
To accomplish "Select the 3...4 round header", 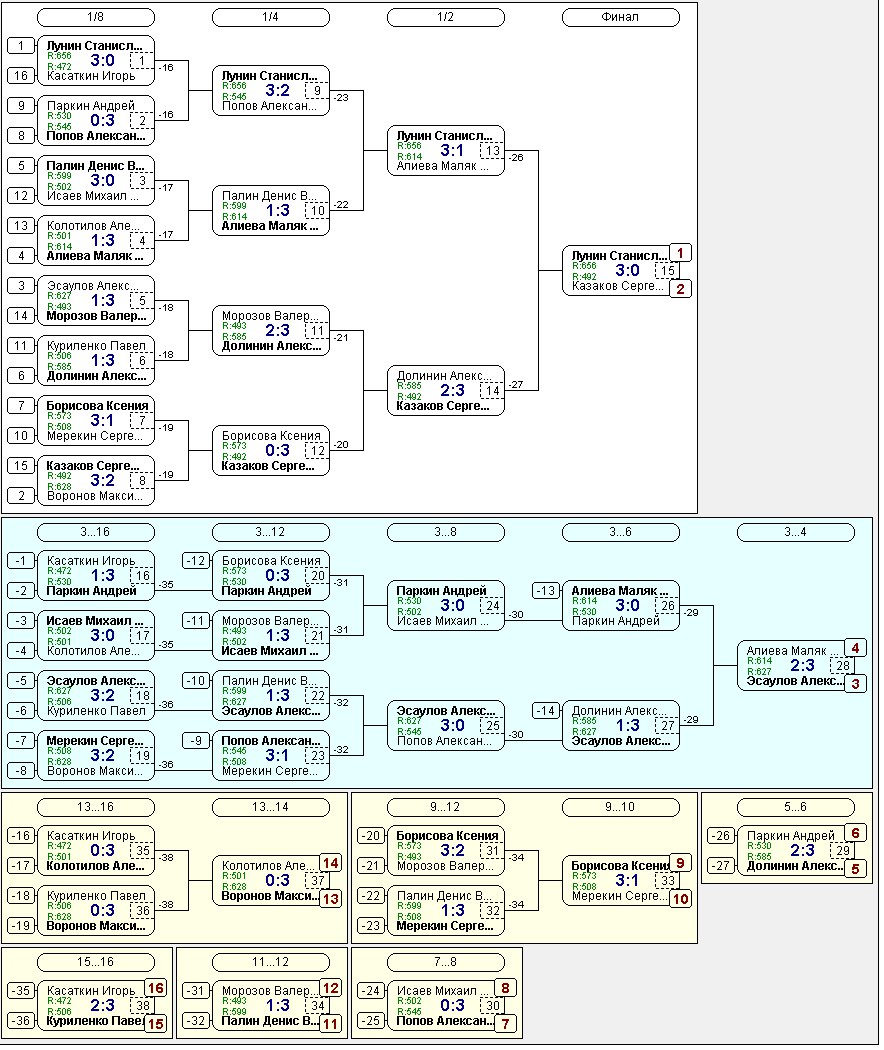I will [x=796, y=532].
